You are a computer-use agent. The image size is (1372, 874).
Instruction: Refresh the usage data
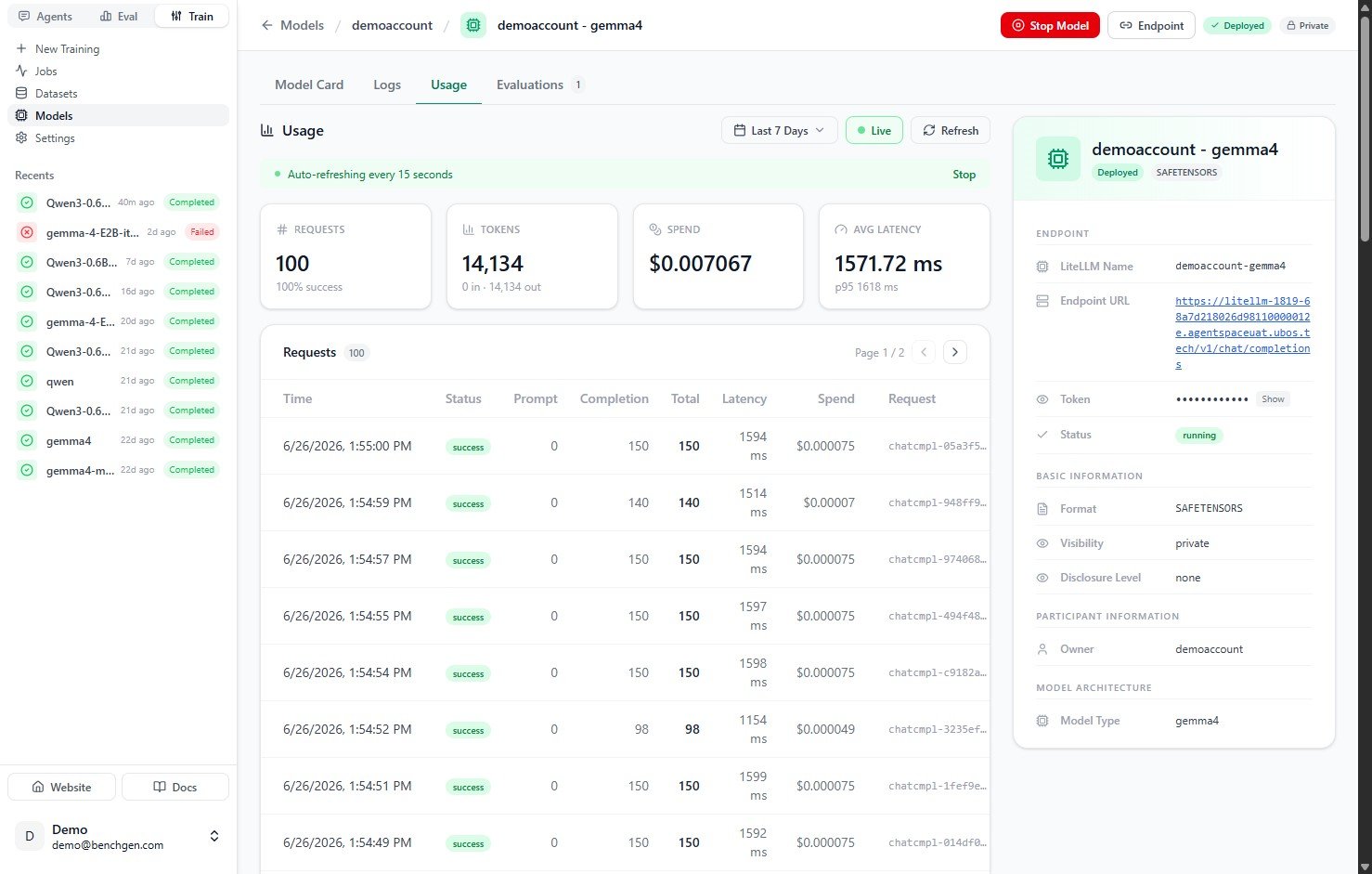point(951,130)
